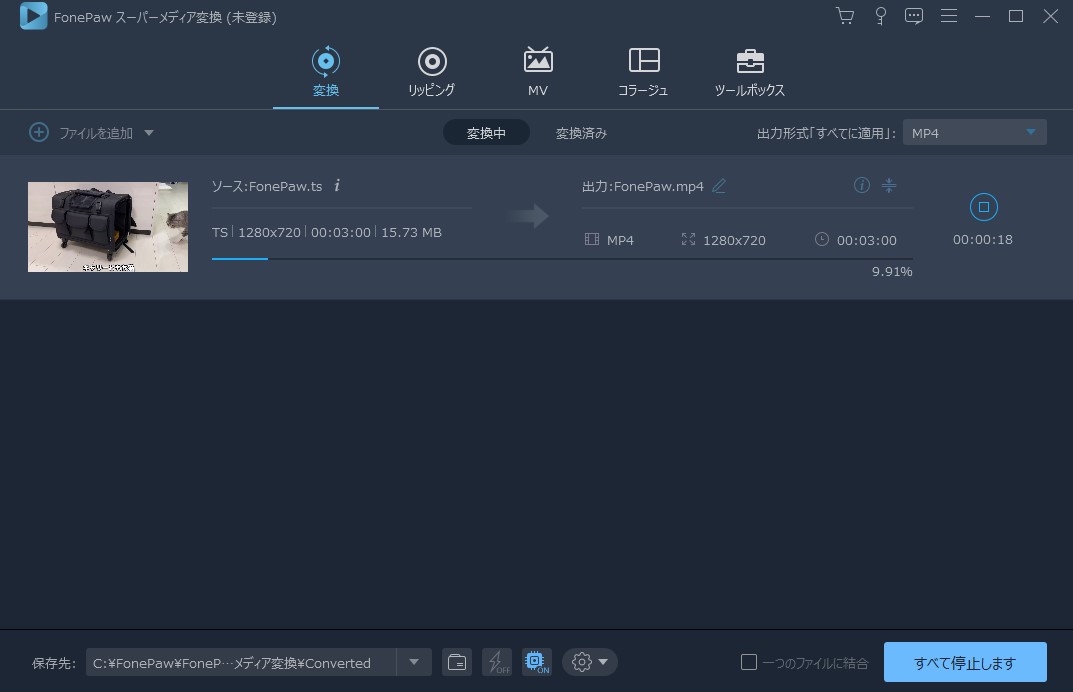Click the elapsed time 00:00:18
1073x692 pixels.
click(x=983, y=240)
